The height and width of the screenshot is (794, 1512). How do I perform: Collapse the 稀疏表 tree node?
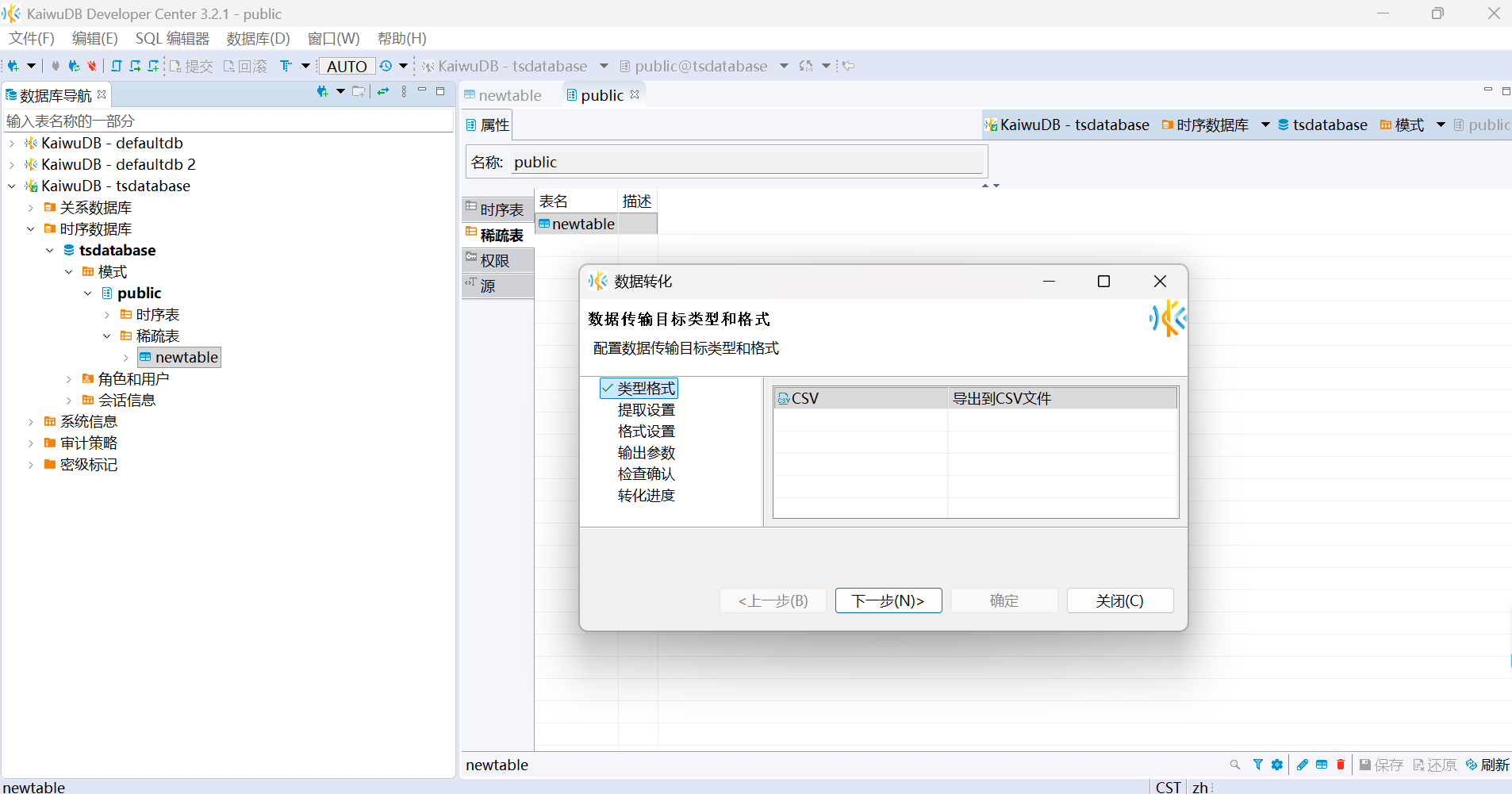point(107,336)
